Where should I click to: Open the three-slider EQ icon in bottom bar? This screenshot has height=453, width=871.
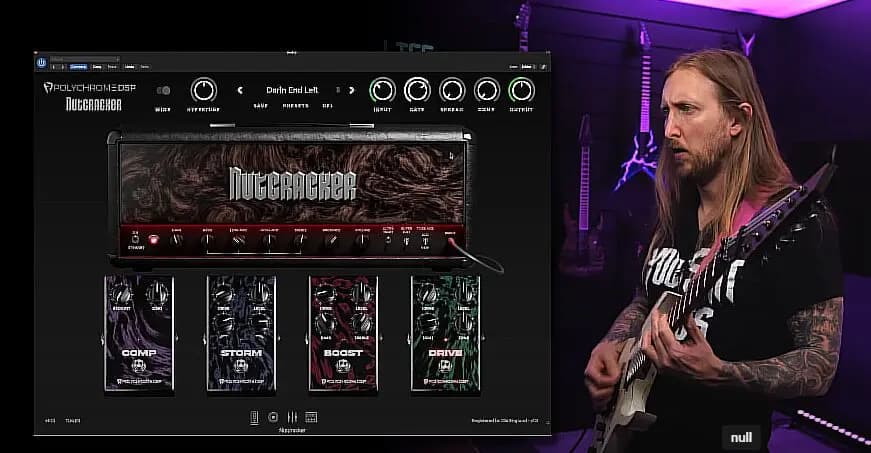pyautogui.click(x=292, y=417)
